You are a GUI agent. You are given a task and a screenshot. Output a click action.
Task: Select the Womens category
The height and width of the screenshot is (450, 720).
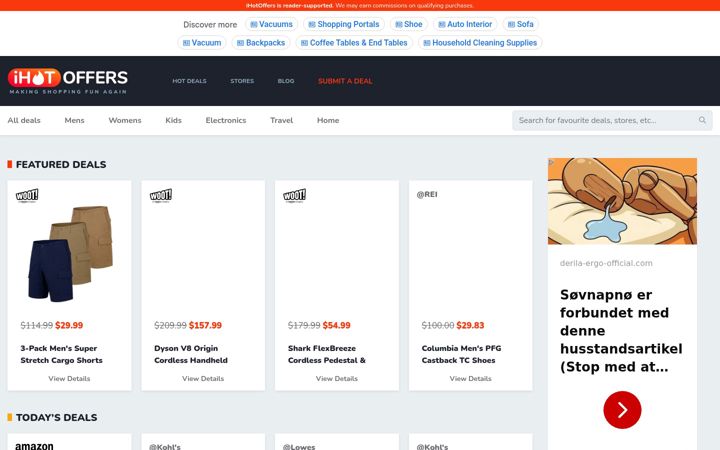[x=125, y=120]
